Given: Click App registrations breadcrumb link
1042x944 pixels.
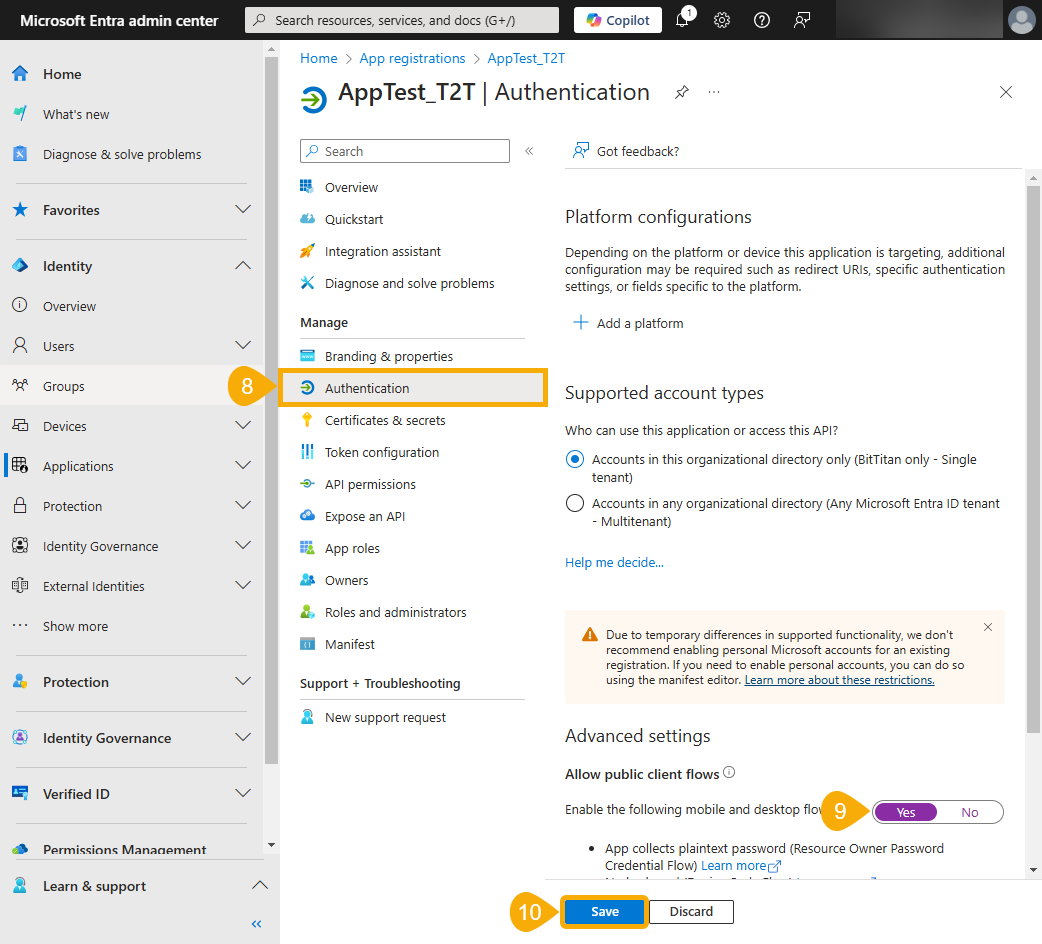Looking at the screenshot, I should click(x=412, y=58).
